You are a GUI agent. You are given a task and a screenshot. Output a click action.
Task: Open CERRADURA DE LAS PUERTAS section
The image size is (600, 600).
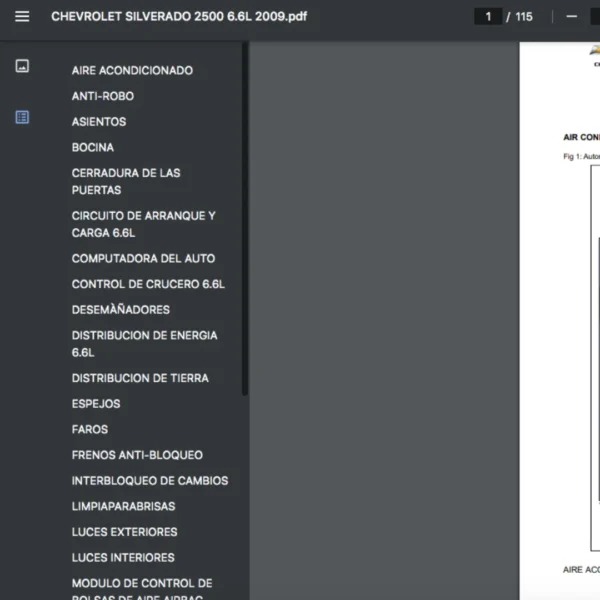pos(125,181)
